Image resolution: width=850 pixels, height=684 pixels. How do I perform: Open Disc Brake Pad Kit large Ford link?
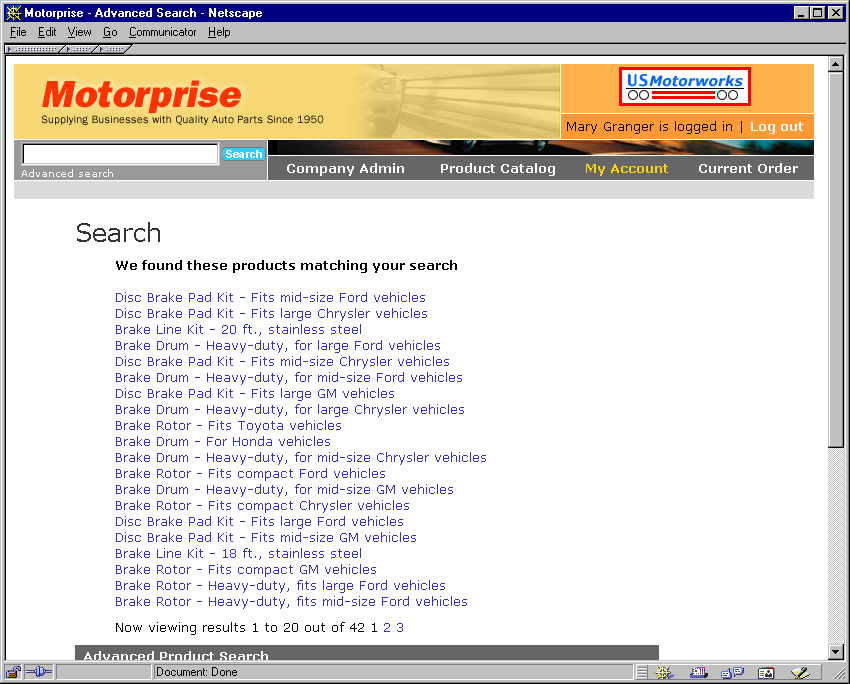(259, 521)
